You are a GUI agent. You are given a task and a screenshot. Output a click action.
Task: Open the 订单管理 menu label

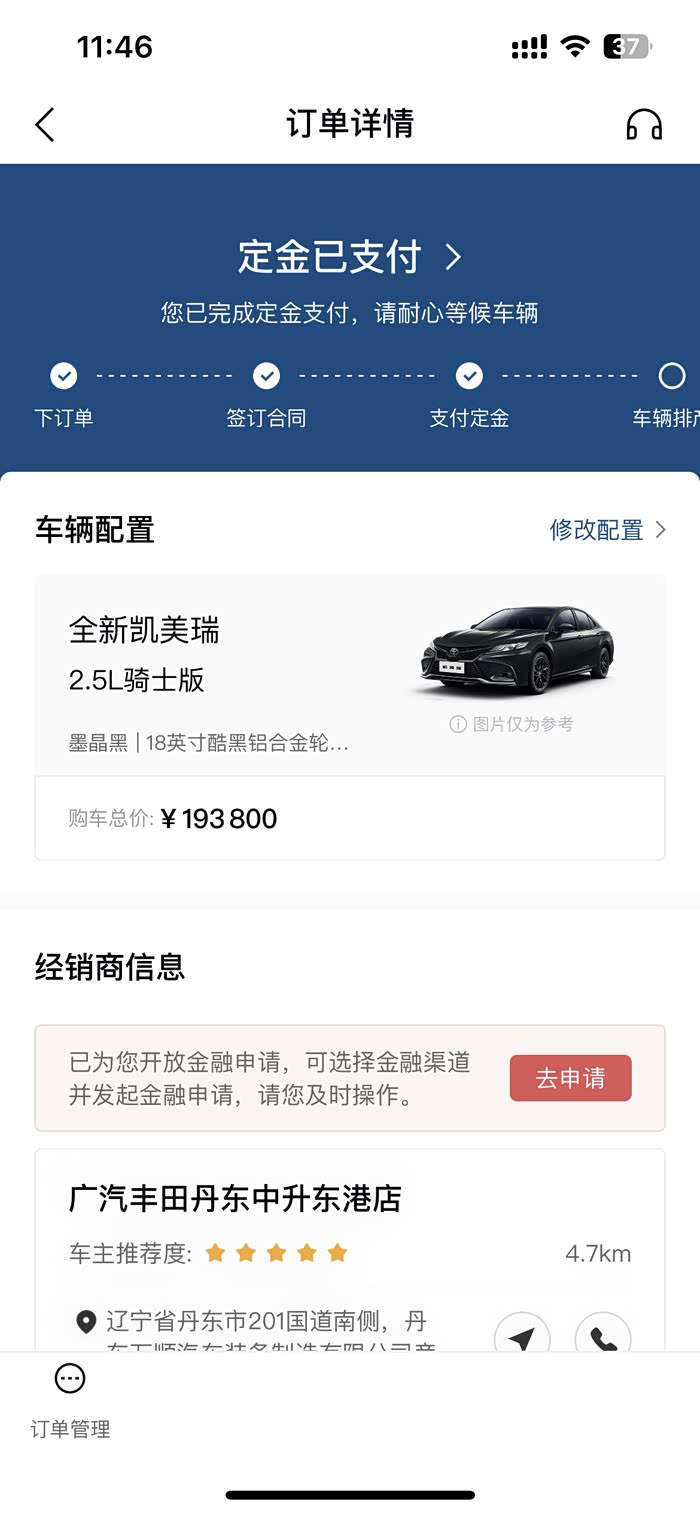(x=70, y=1429)
